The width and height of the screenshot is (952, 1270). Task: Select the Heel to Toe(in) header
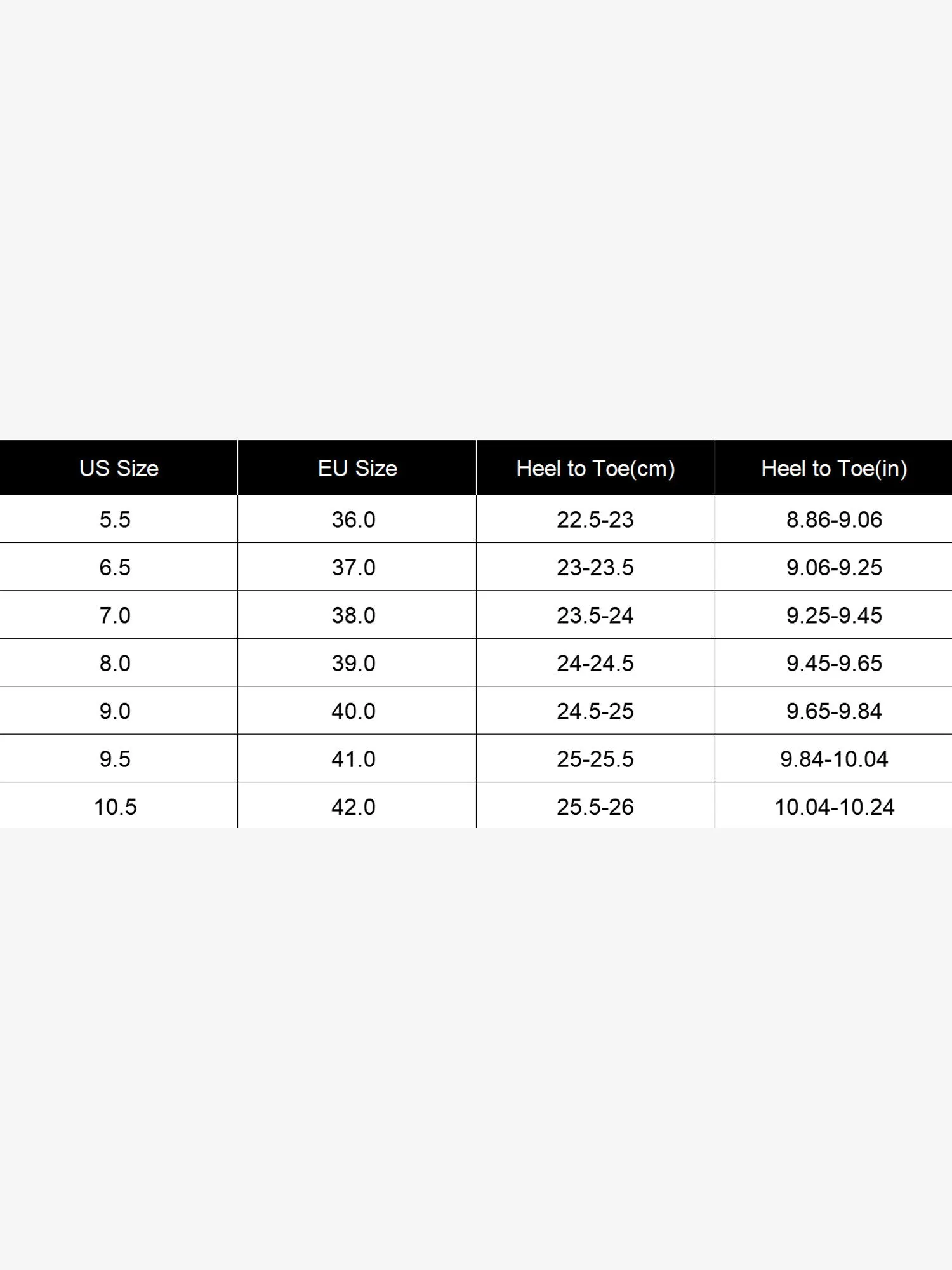[x=834, y=468]
